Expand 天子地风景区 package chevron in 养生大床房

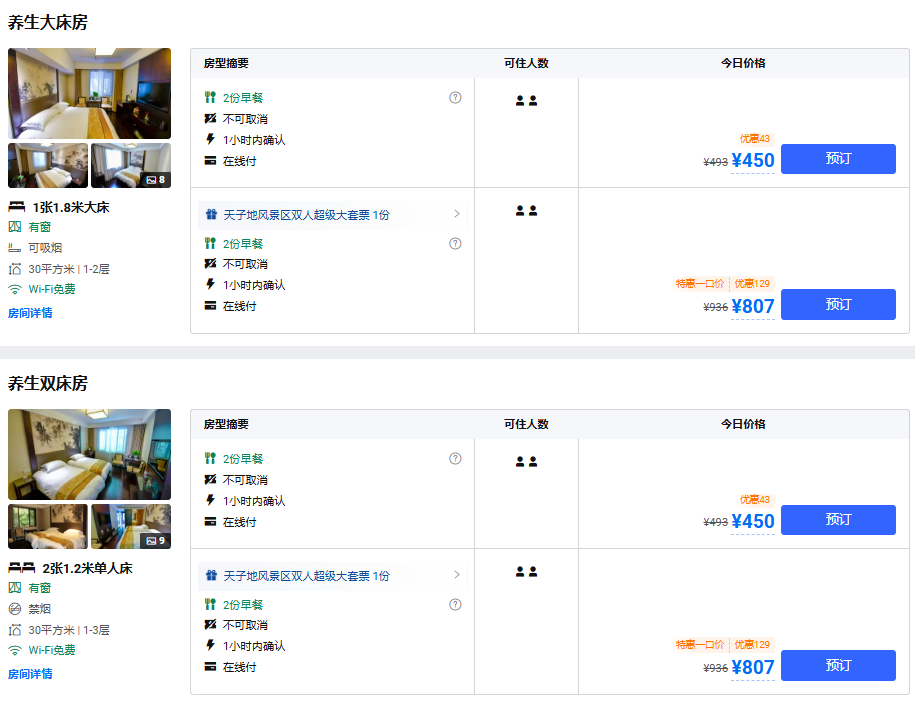457,214
